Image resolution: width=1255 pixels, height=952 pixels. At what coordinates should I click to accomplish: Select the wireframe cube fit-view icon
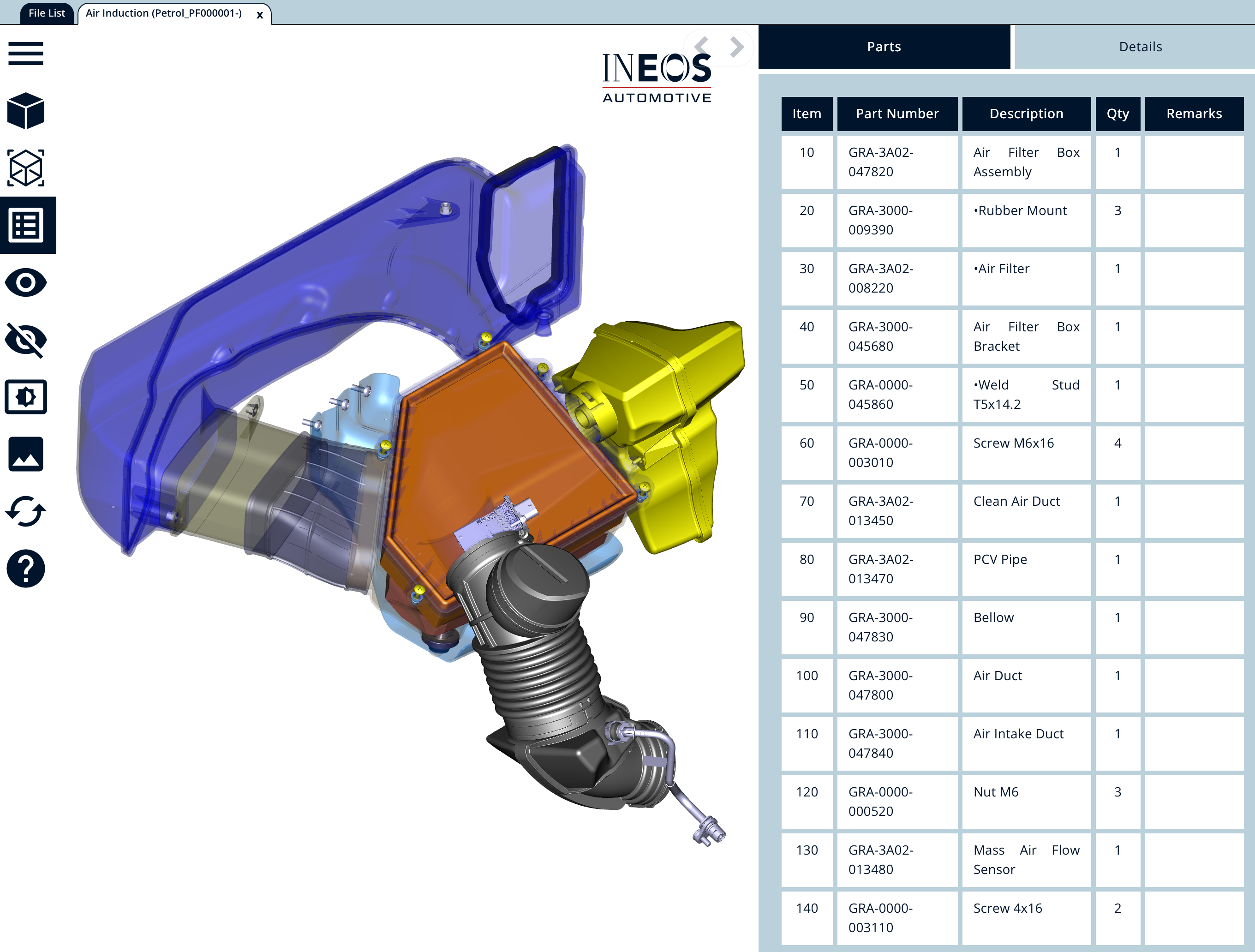coord(25,168)
